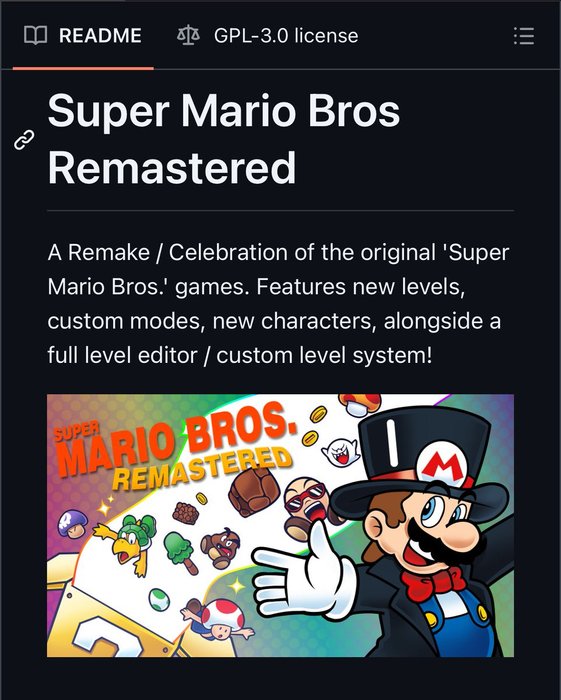
Task: Click the red M emblem on Mario's hat
Action: (442, 466)
